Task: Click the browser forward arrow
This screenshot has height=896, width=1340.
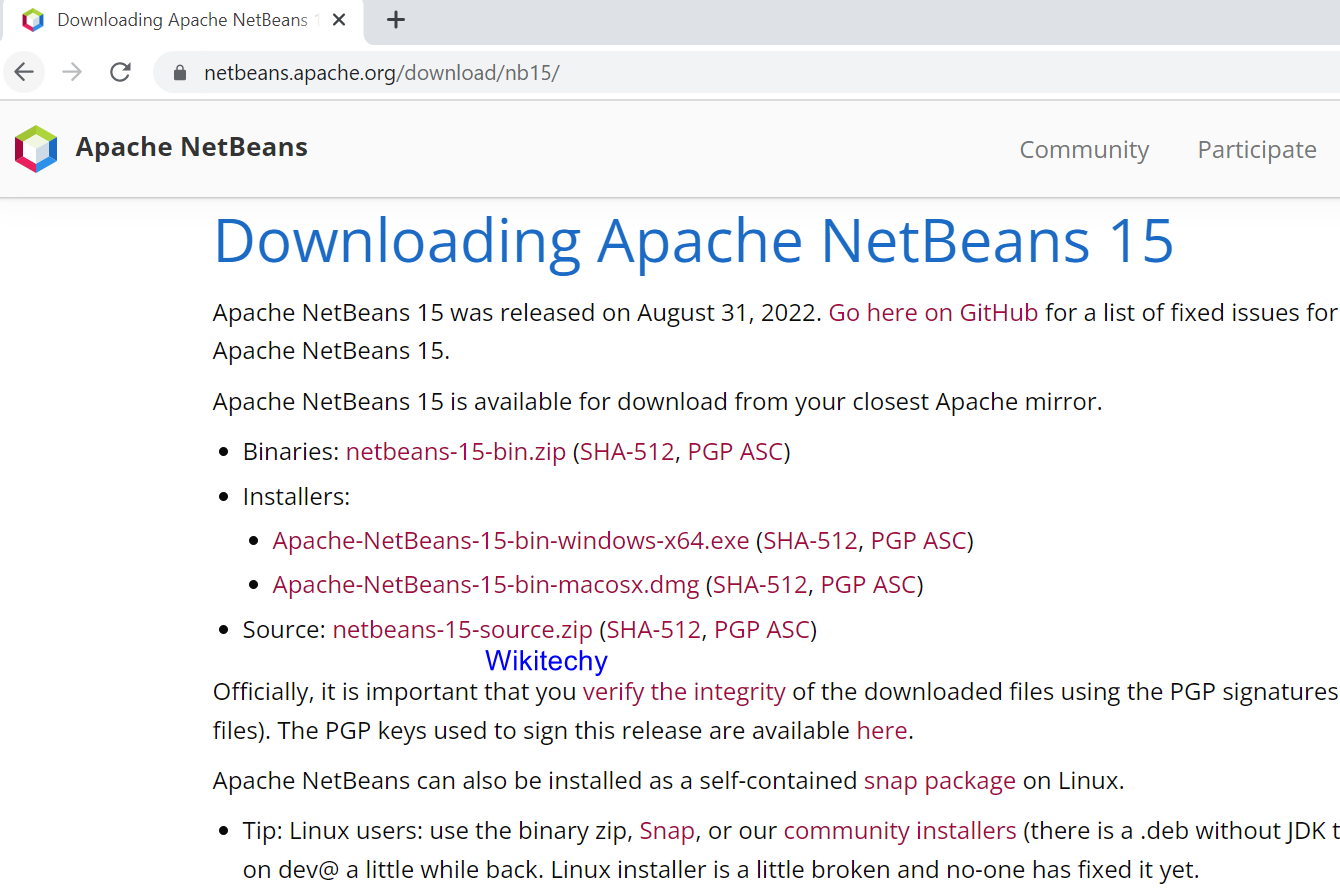Action: tap(72, 72)
